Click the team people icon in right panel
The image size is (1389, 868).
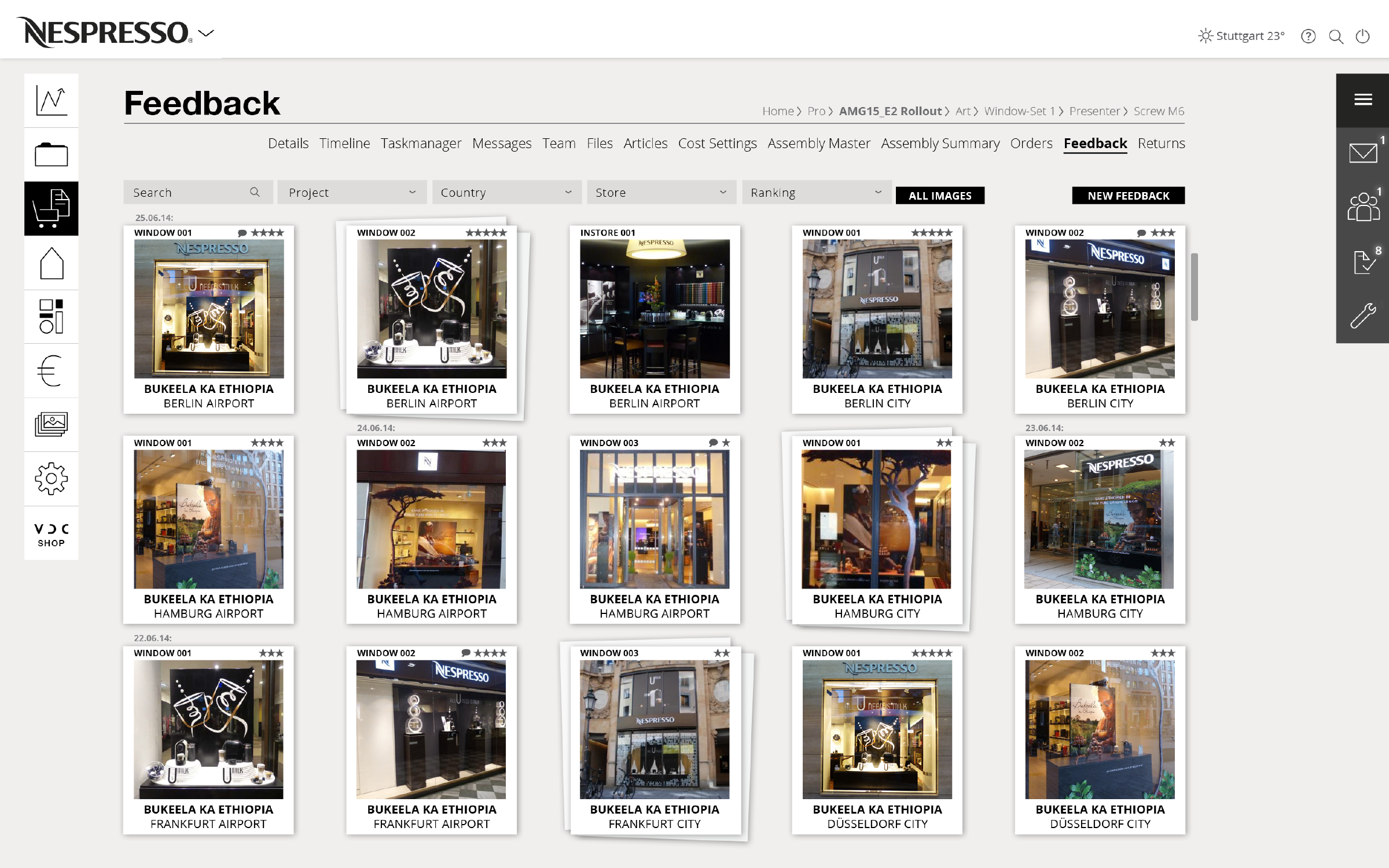pyautogui.click(x=1362, y=207)
